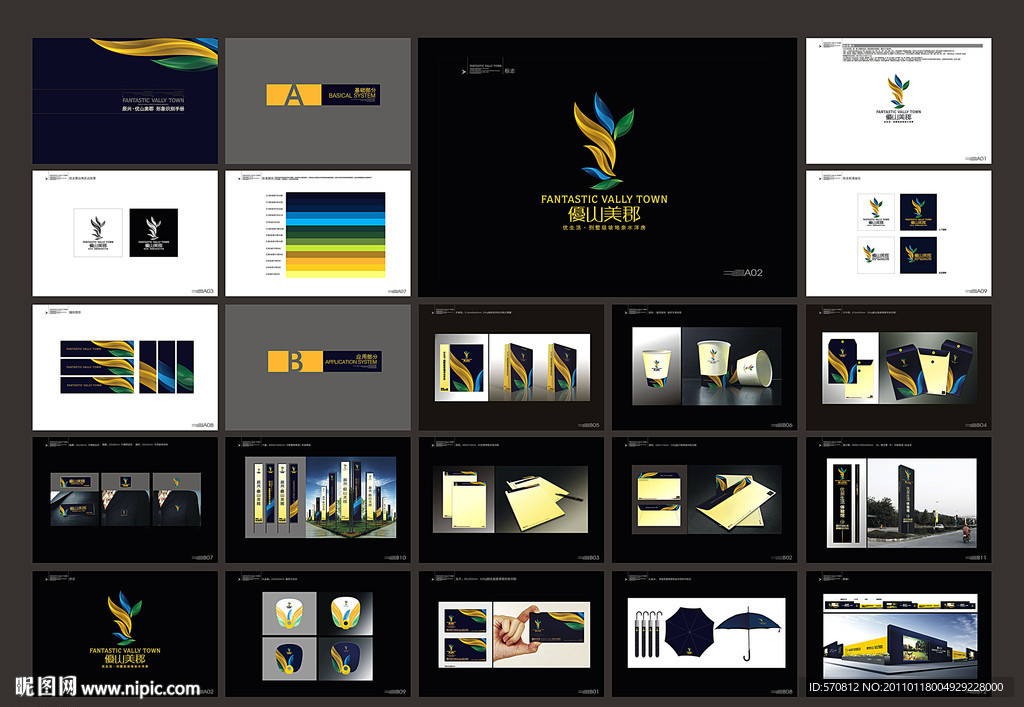Click the BASICAL SYSTEM section title
1024x707 pixels.
coord(353,96)
